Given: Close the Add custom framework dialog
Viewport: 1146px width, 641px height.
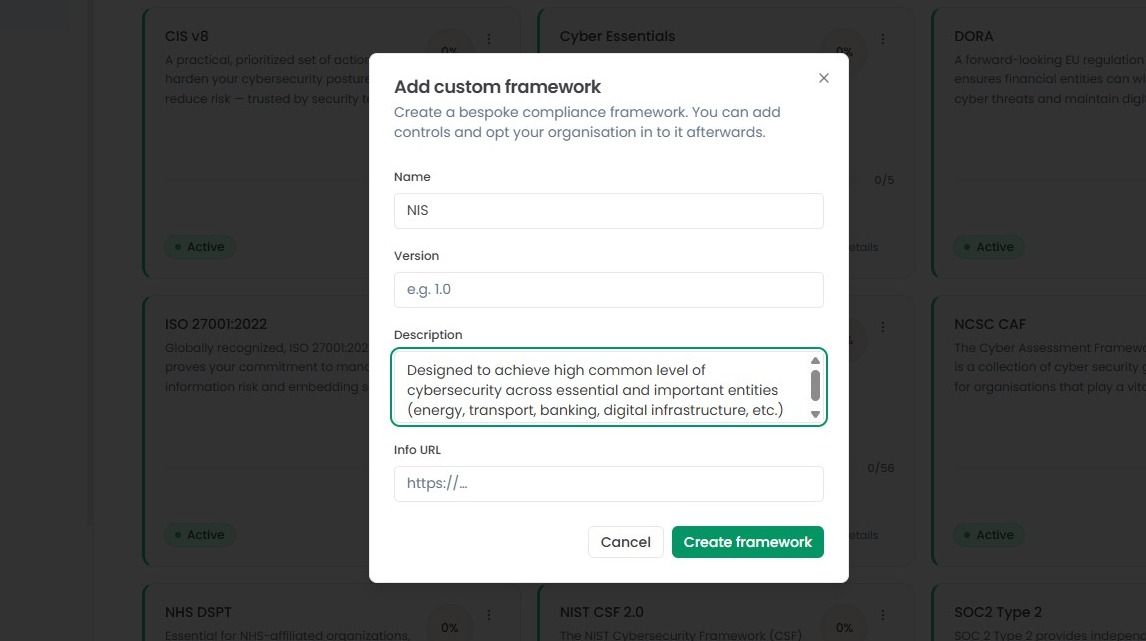Looking at the screenshot, I should coord(824,78).
